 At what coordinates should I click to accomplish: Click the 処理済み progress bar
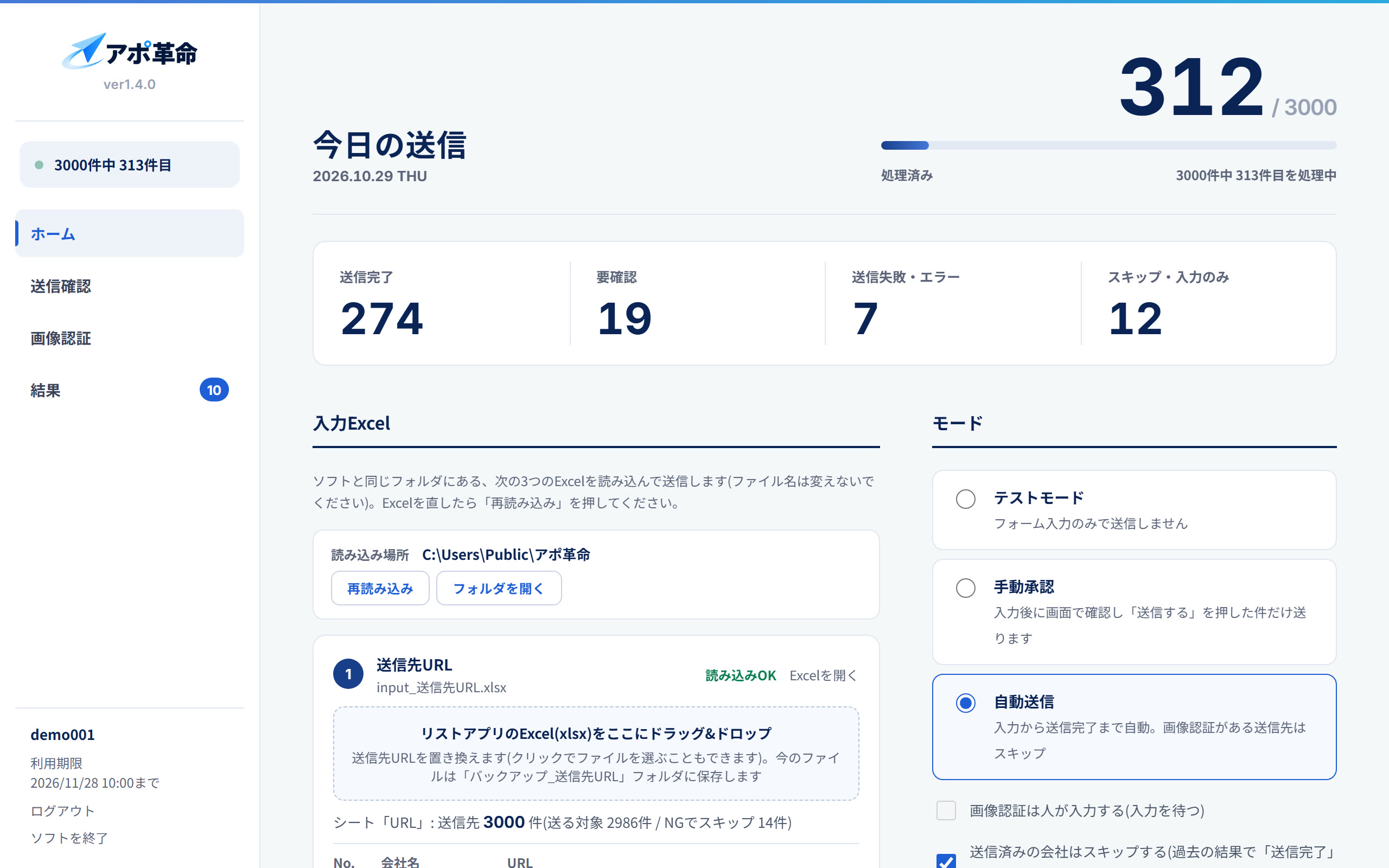pos(1108,145)
